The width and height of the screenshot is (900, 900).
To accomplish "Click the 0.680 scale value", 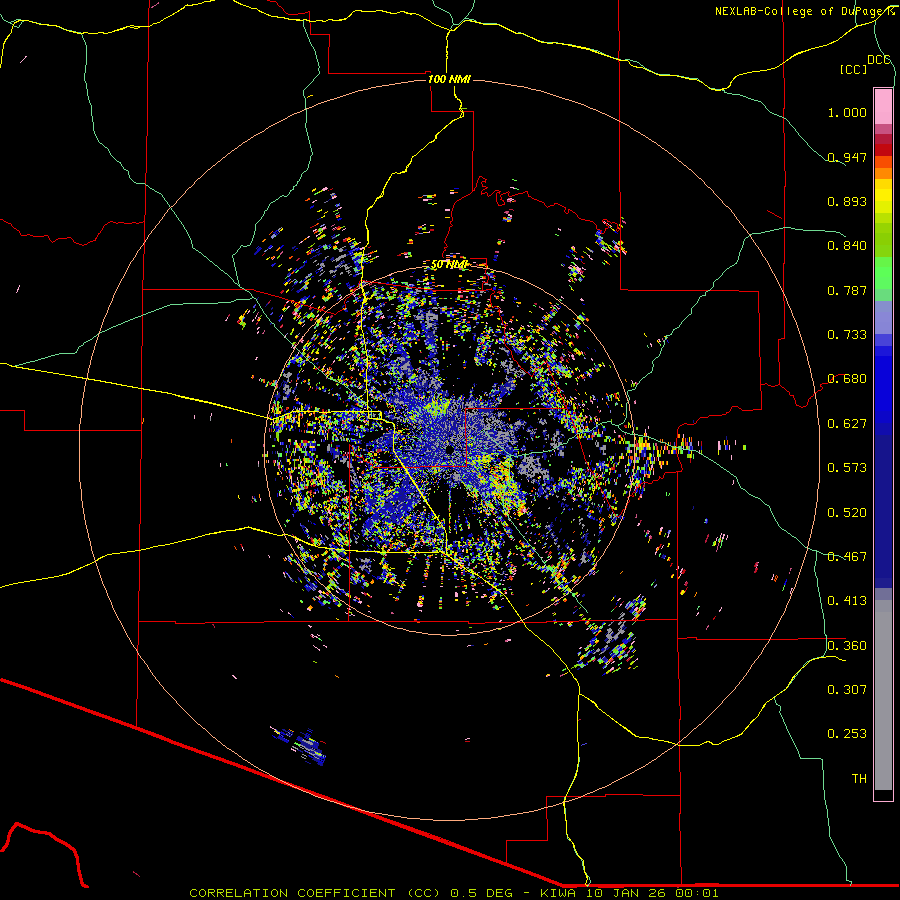I will (x=847, y=379).
